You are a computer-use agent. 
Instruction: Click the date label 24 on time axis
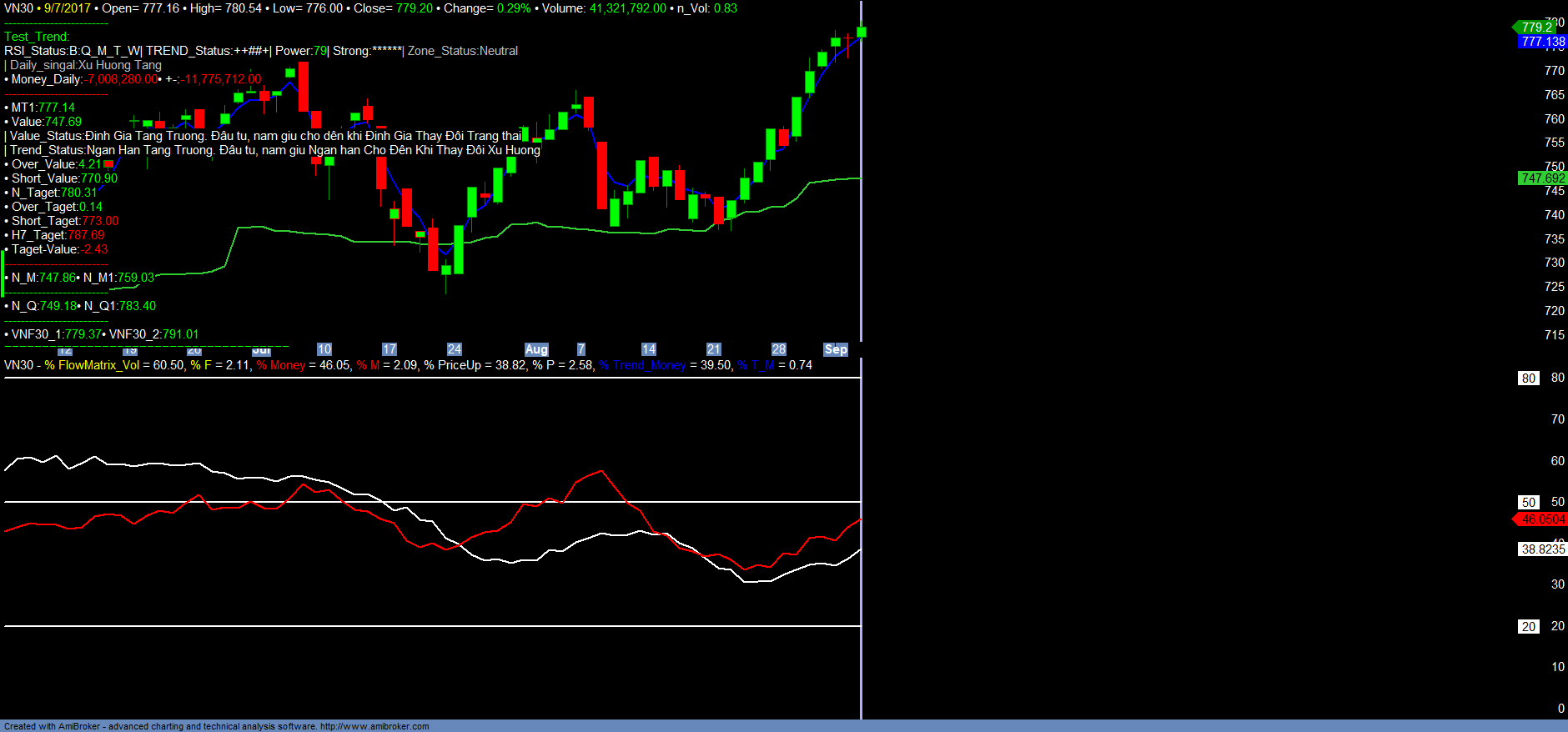454,349
